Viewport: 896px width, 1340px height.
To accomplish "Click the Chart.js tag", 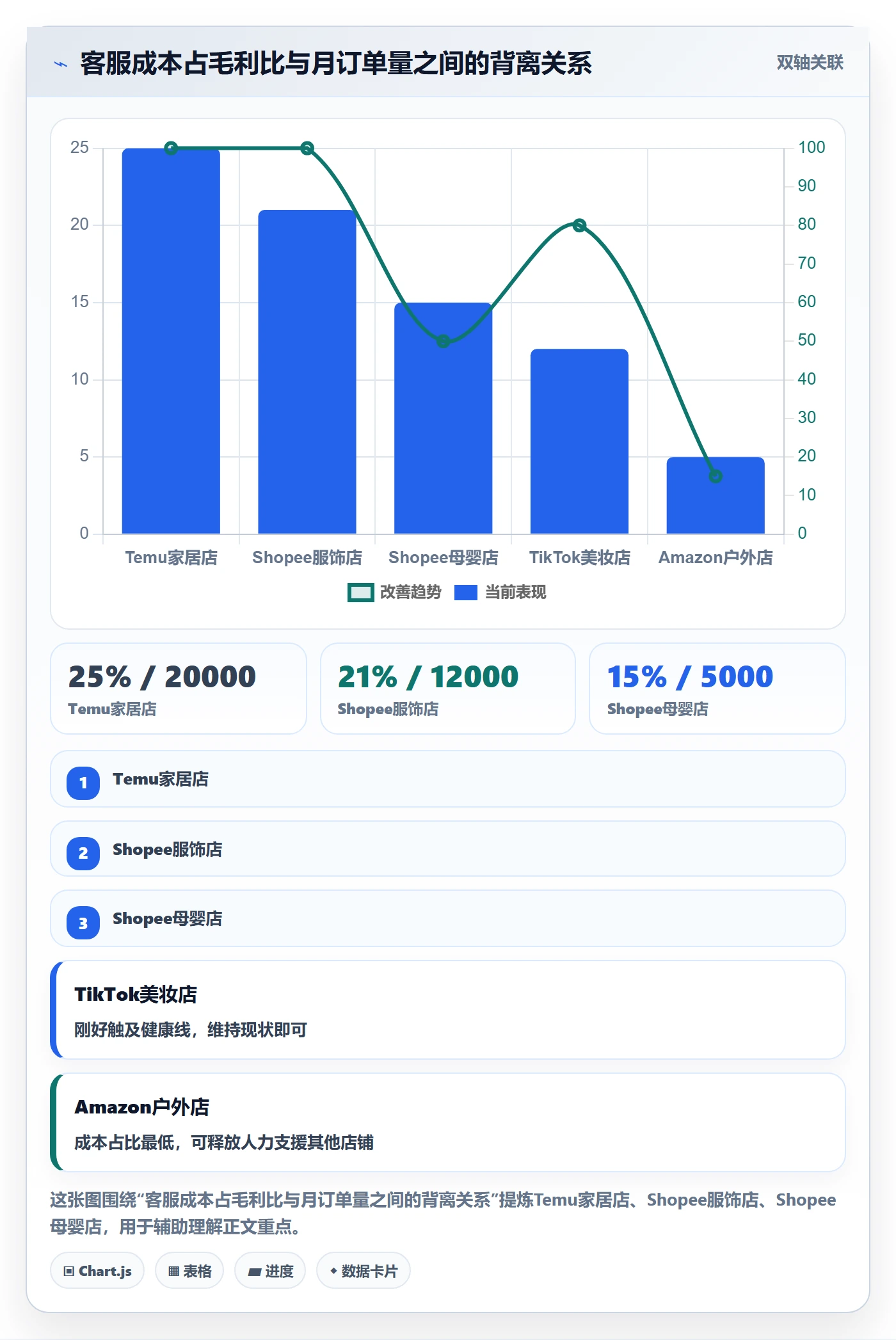I will 97,1271.
